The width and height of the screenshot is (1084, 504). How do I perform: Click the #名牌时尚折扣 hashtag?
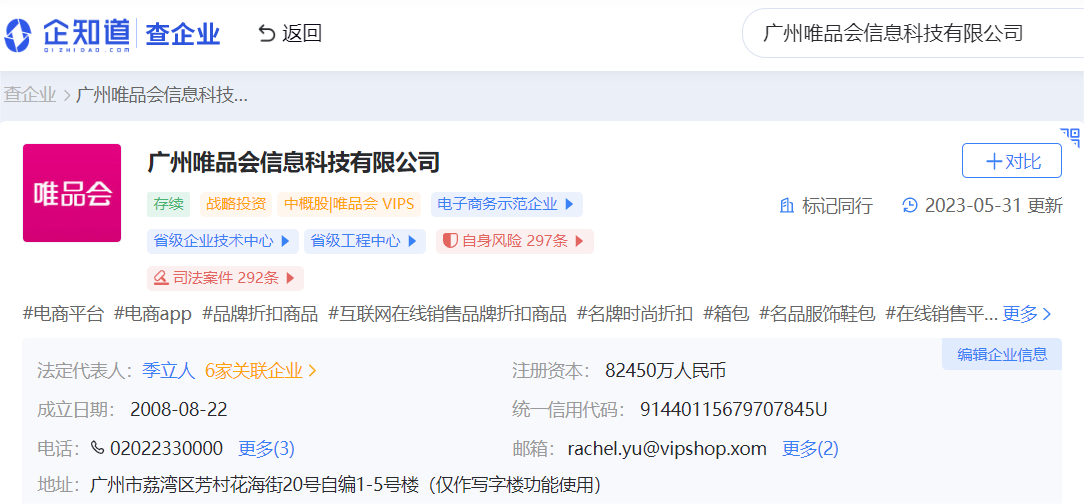[x=635, y=314]
